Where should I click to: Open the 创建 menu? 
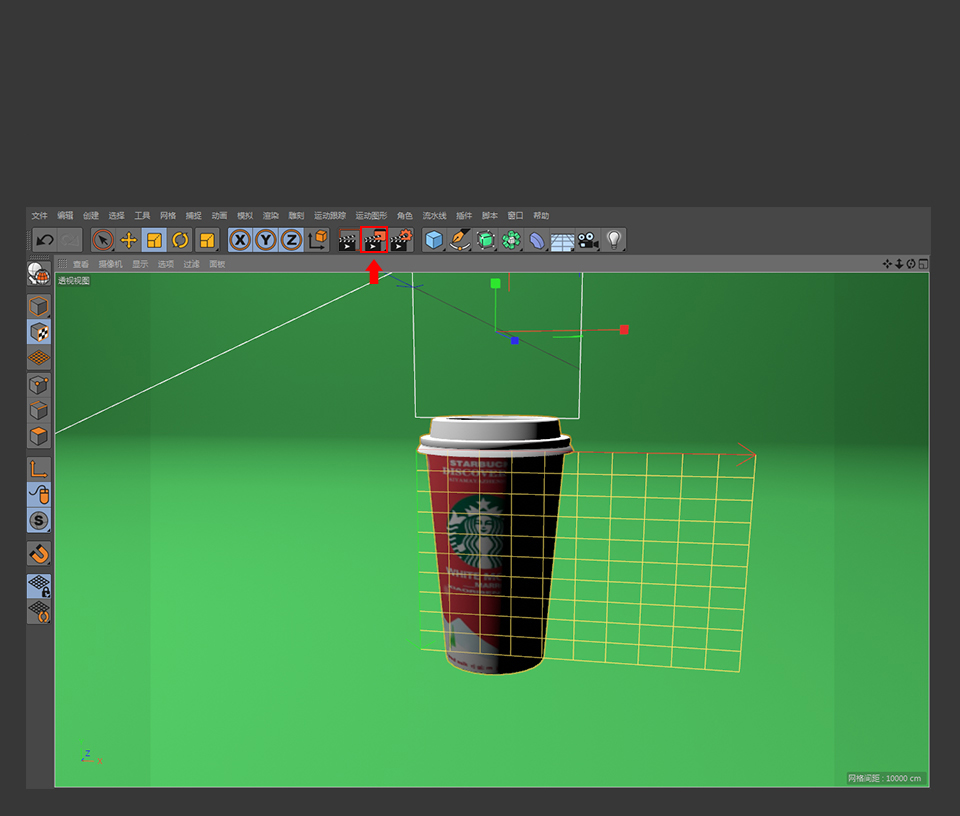(x=91, y=215)
